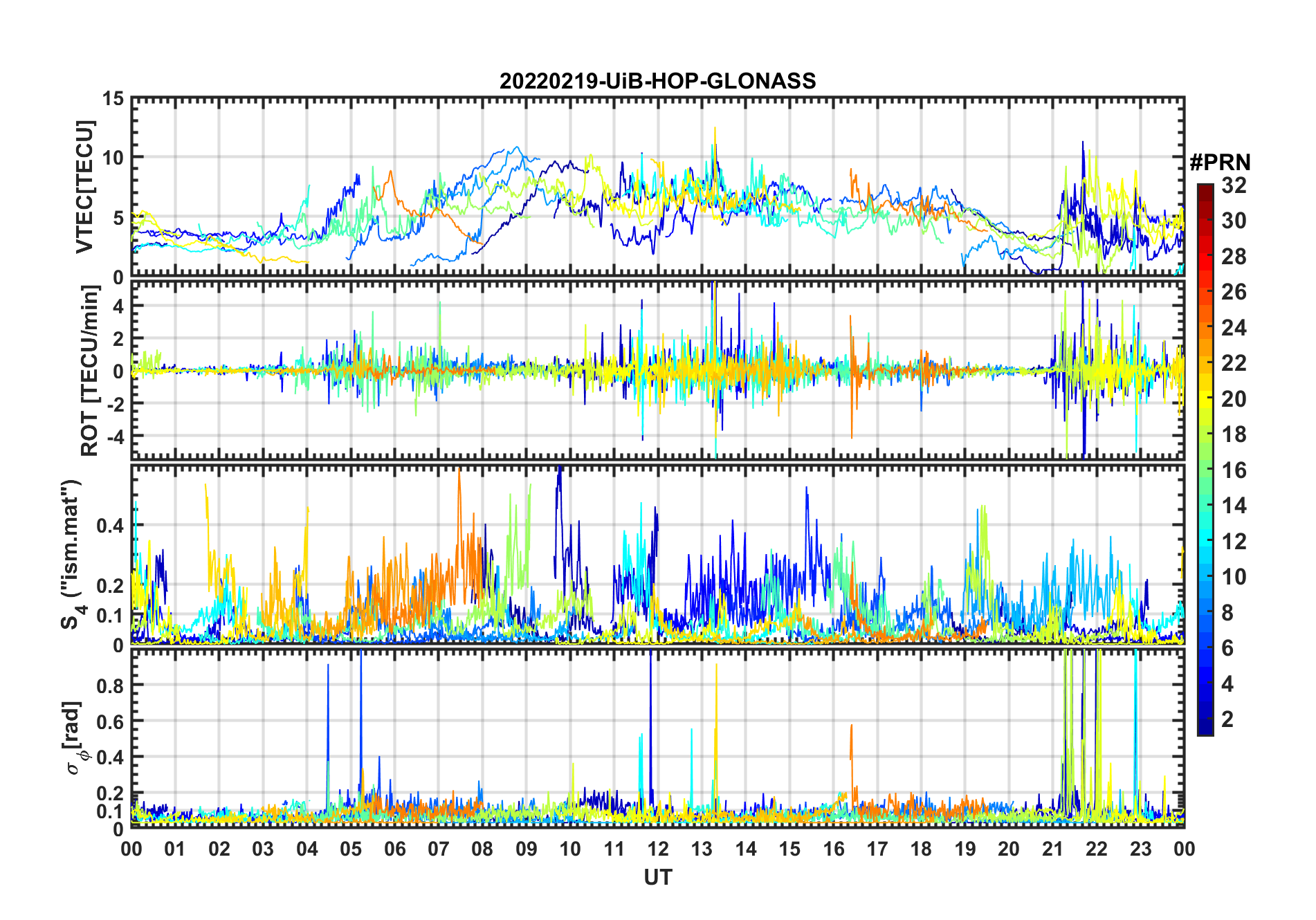
Task: Select colorbar tick label 30
Action: 1234,221
